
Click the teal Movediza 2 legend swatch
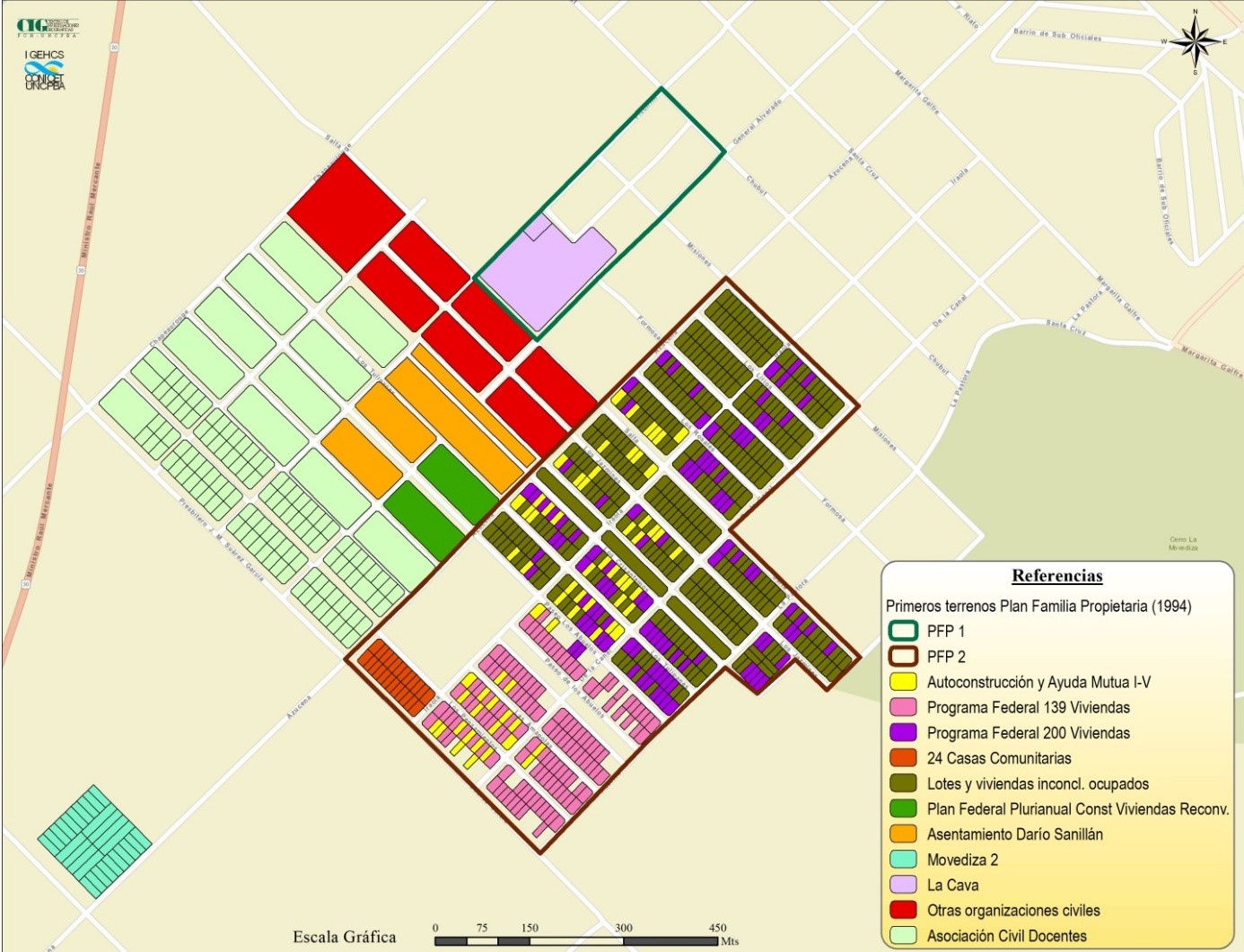point(903,860)
